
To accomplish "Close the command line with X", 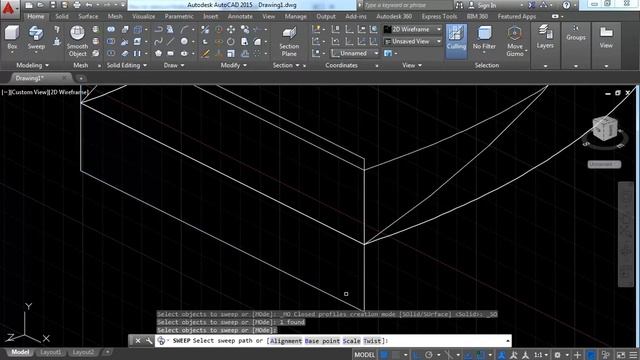I will click(138, 340).
